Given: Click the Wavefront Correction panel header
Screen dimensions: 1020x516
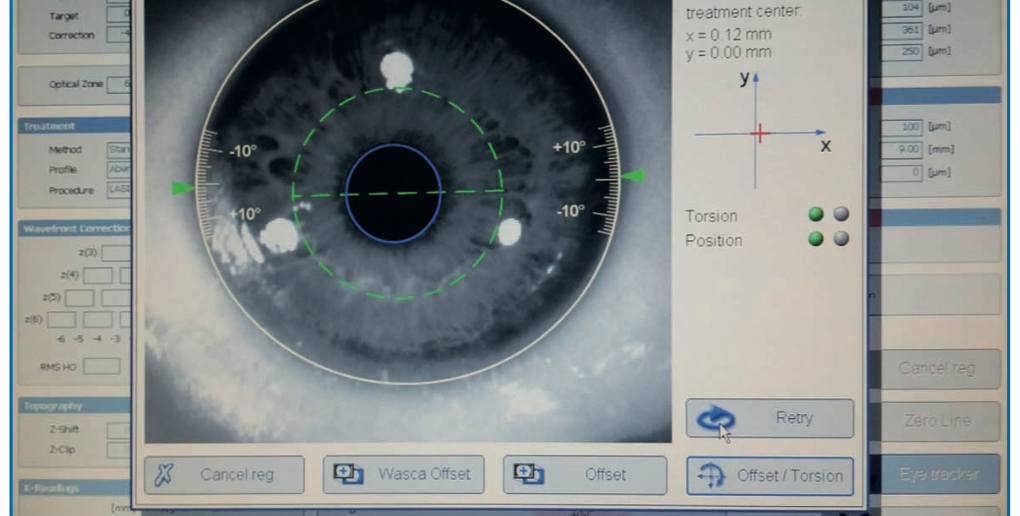Looking at the screenshot, I should 74,228.
